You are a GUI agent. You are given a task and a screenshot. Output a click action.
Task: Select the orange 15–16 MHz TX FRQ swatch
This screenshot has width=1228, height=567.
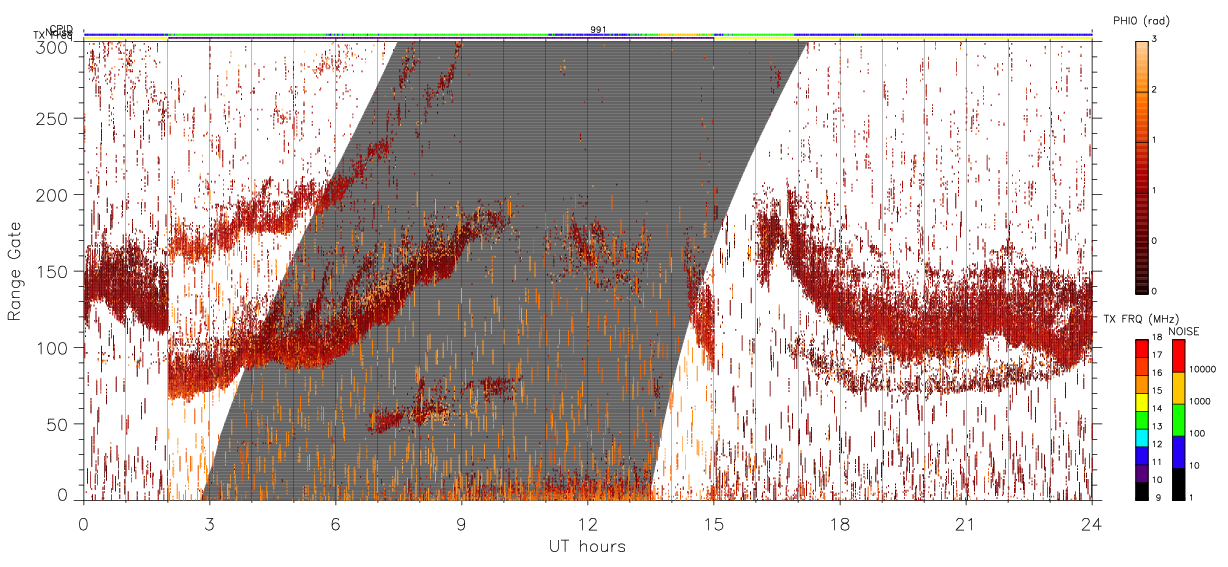(1142, 384)
